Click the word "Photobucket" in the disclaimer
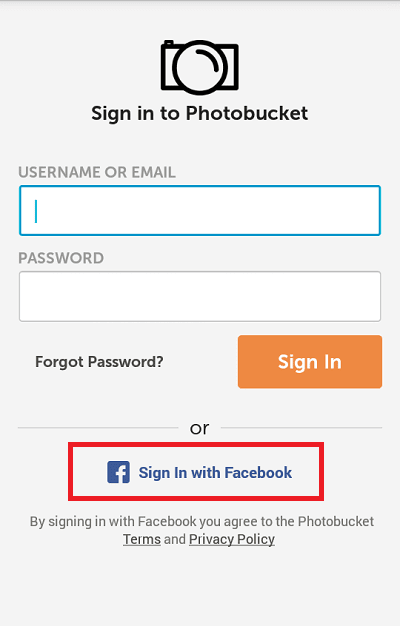The width and height of the screenshot is (400, 626). click(336, 521)
